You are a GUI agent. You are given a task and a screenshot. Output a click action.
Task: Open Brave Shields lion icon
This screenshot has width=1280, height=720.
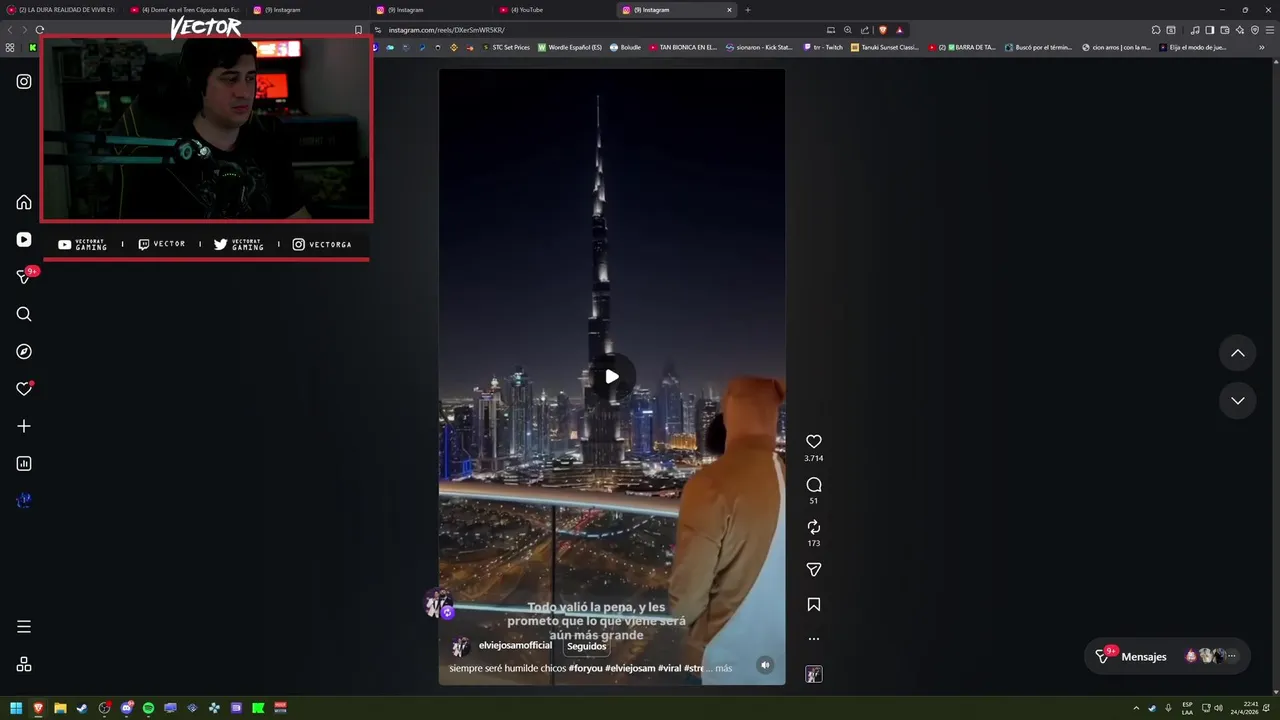(x=883, y=30)
